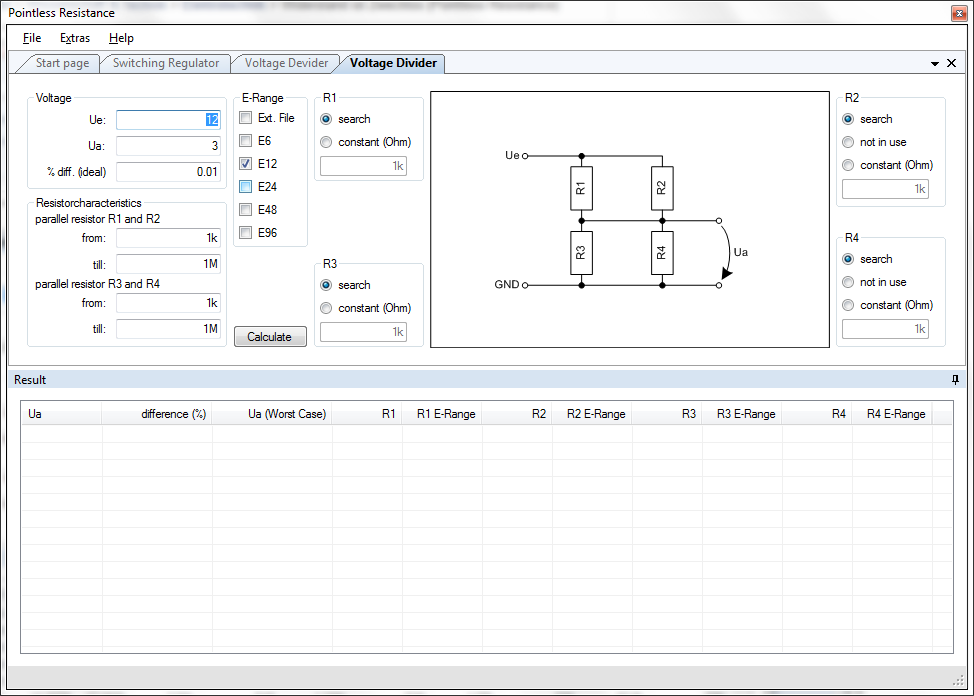
Task: Click R3 and R4 parallel 'from' field
Action: point(168,303)
